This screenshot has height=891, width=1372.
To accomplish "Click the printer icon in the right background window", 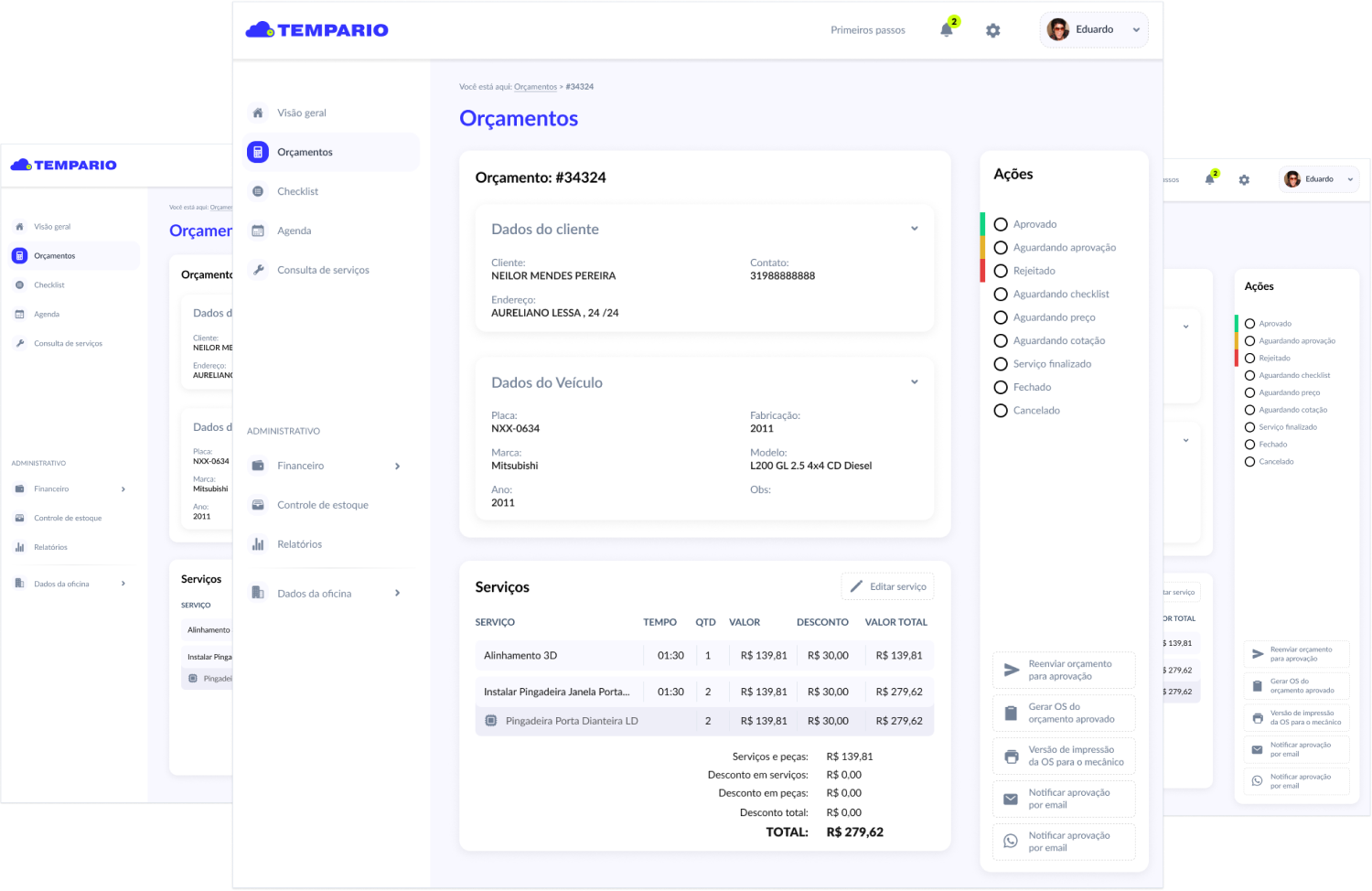I will (1258, 718).
